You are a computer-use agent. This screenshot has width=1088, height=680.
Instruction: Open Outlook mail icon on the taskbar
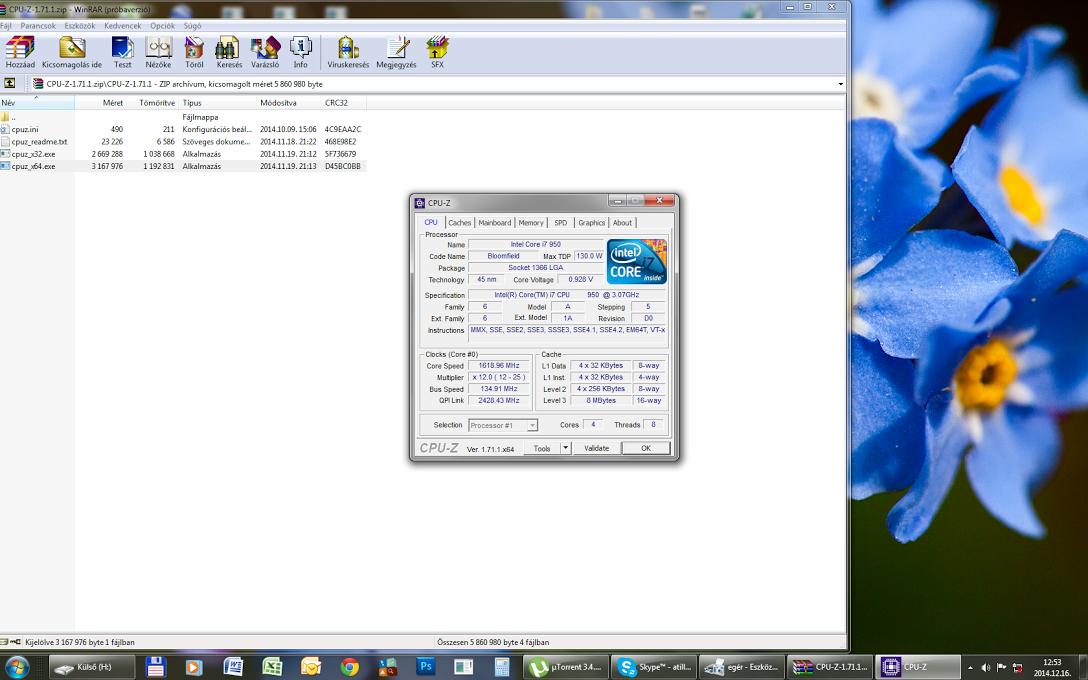311,668
